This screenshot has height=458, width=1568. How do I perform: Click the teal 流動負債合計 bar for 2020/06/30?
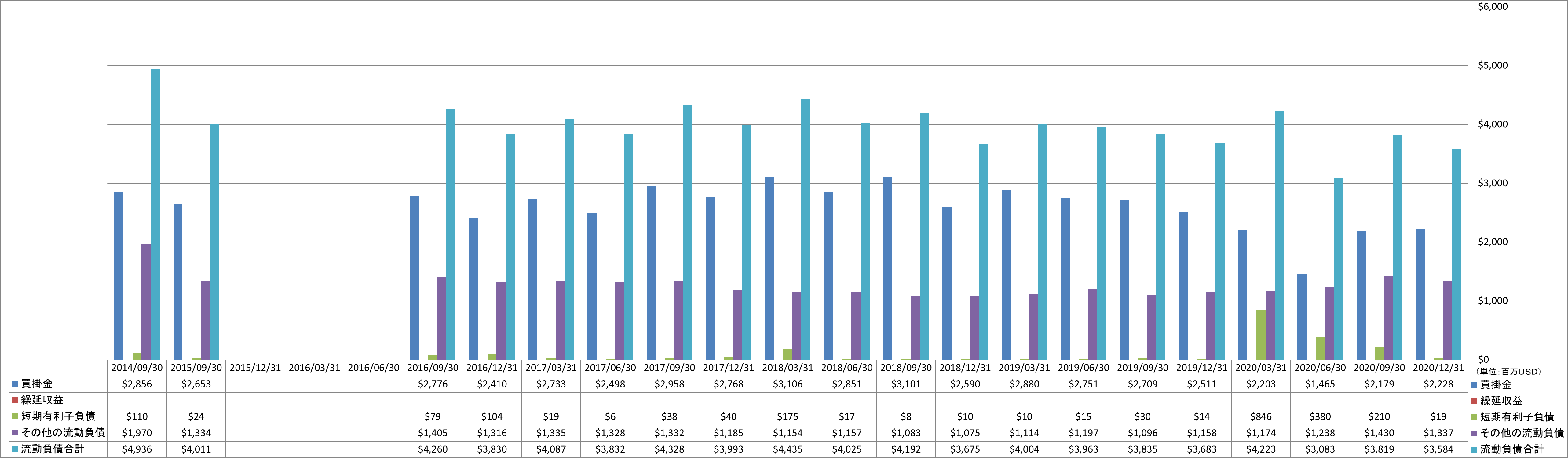(1339, 269)
